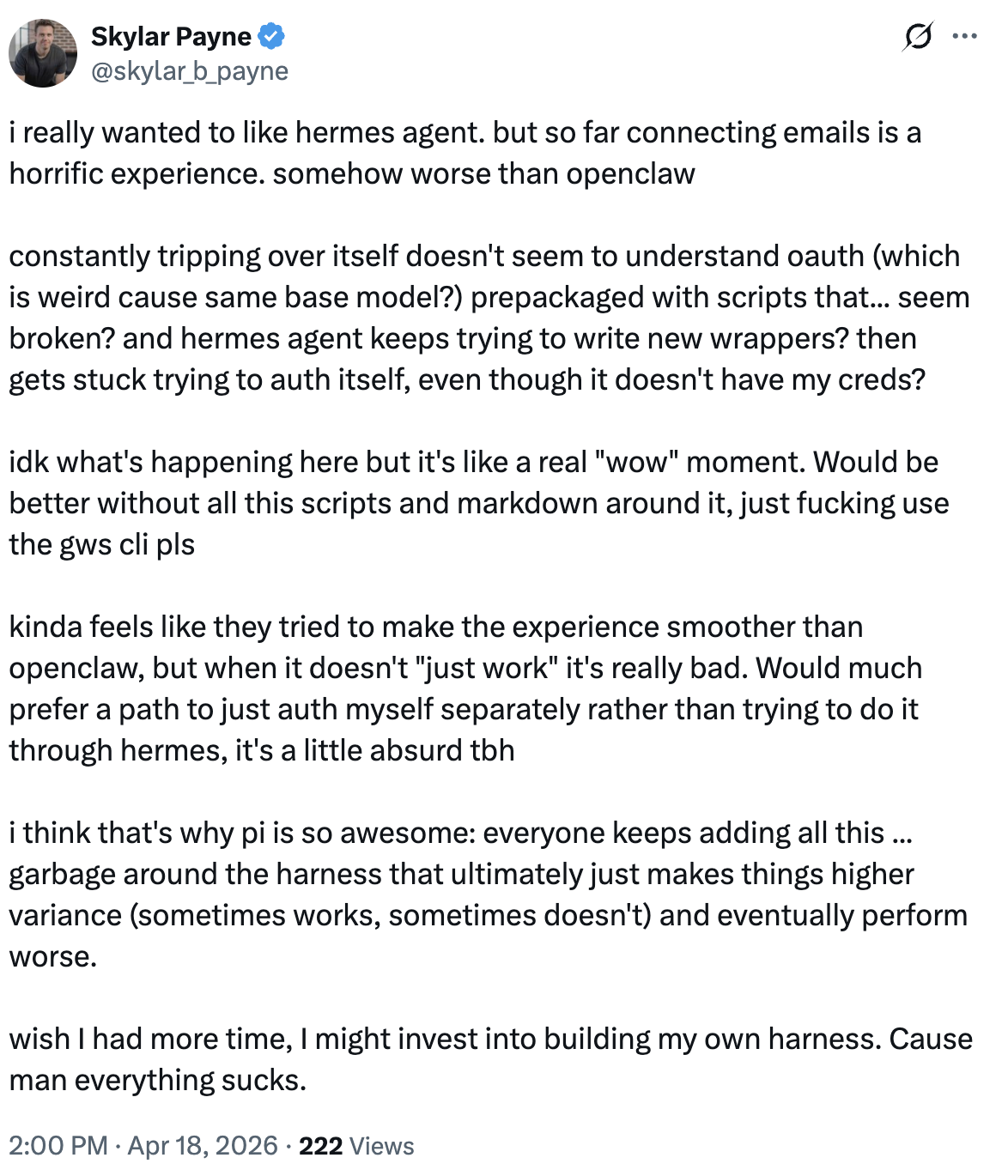The image size is (1008, 1176).
Task: Open Skylar Payne's profile avatar
Action: [43, 53]
